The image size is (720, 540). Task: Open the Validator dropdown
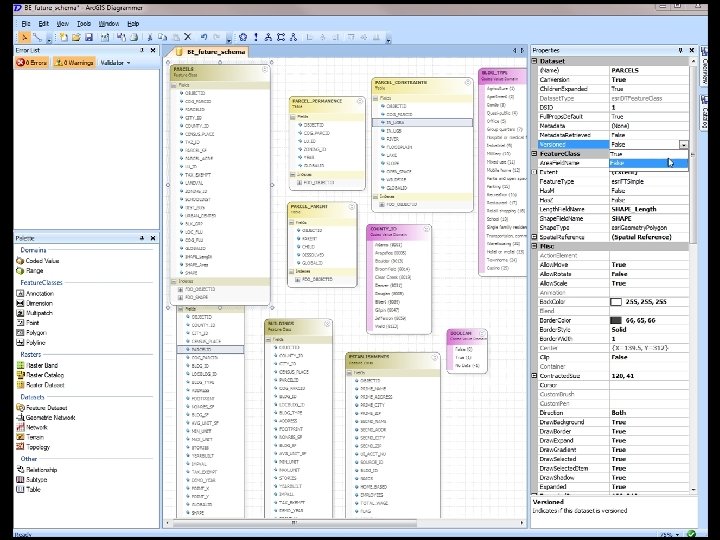tap(115, 62)
